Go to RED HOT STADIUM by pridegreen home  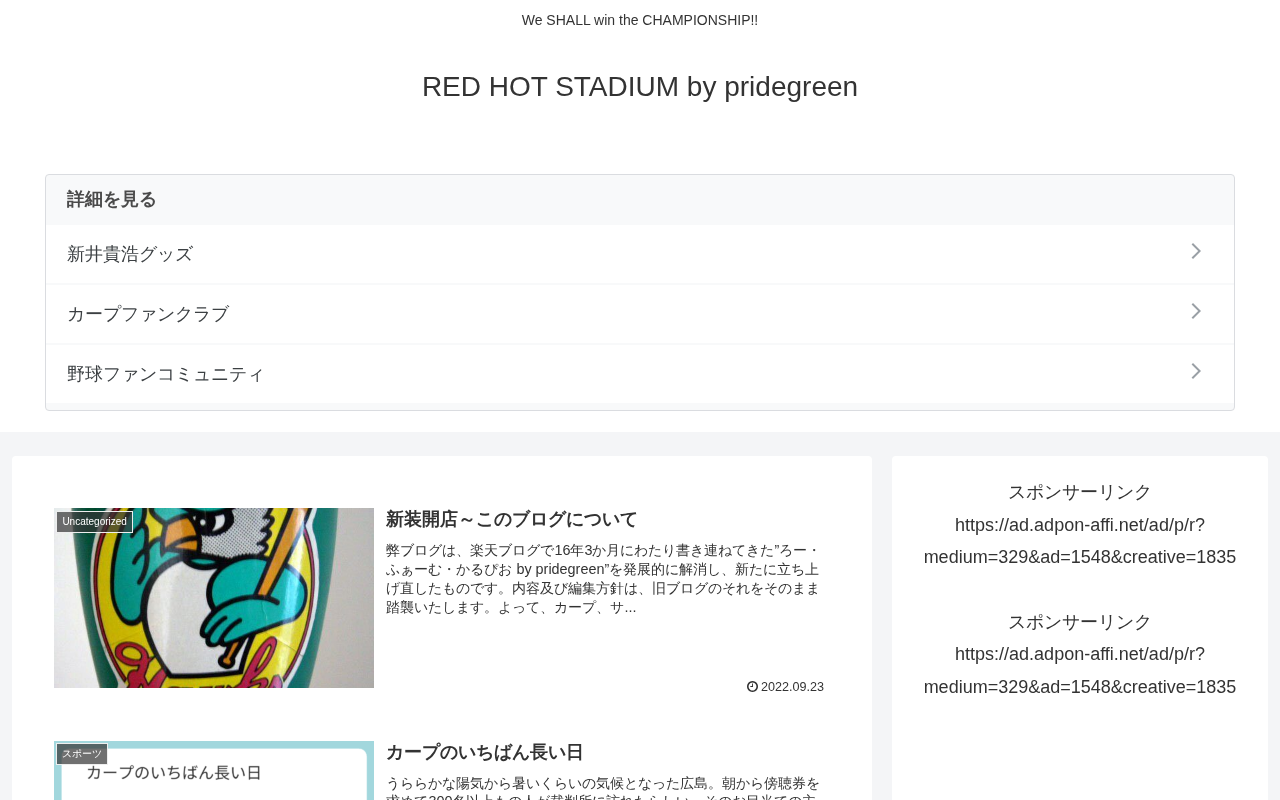click(x=640, y=87)
